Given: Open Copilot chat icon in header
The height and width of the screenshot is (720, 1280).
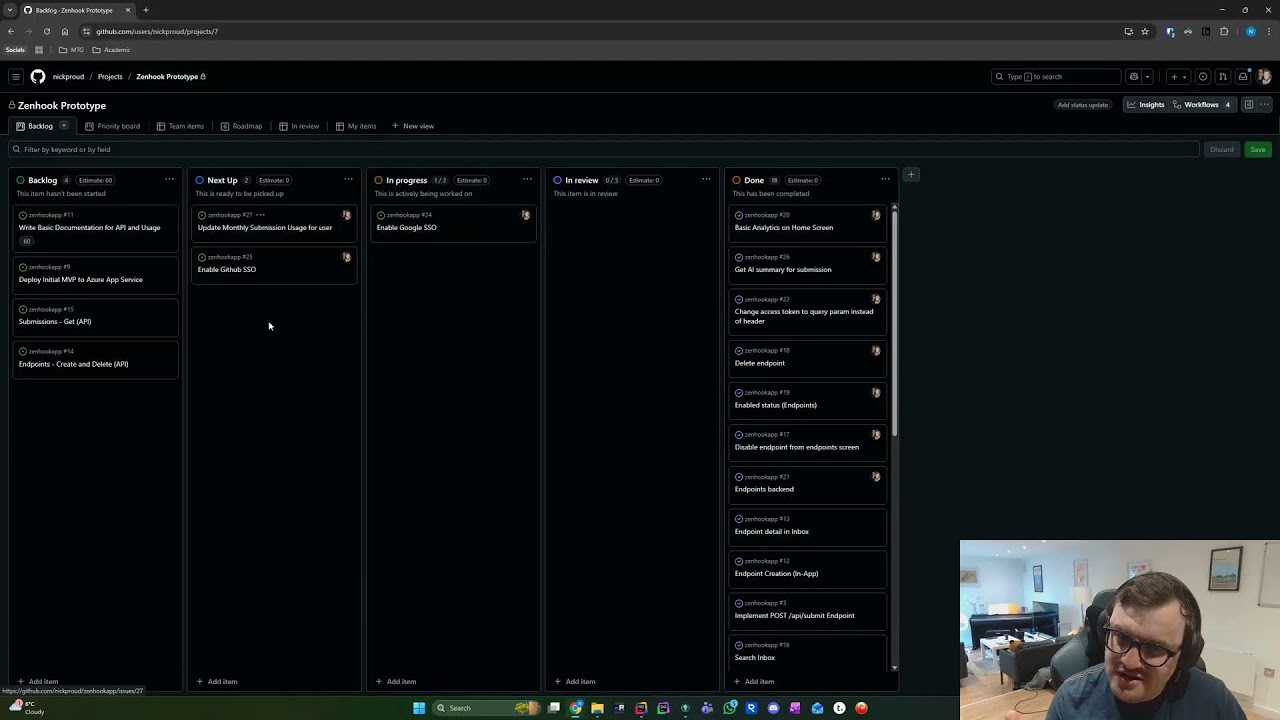Looking at the screenshot, I should [1134, 76].
